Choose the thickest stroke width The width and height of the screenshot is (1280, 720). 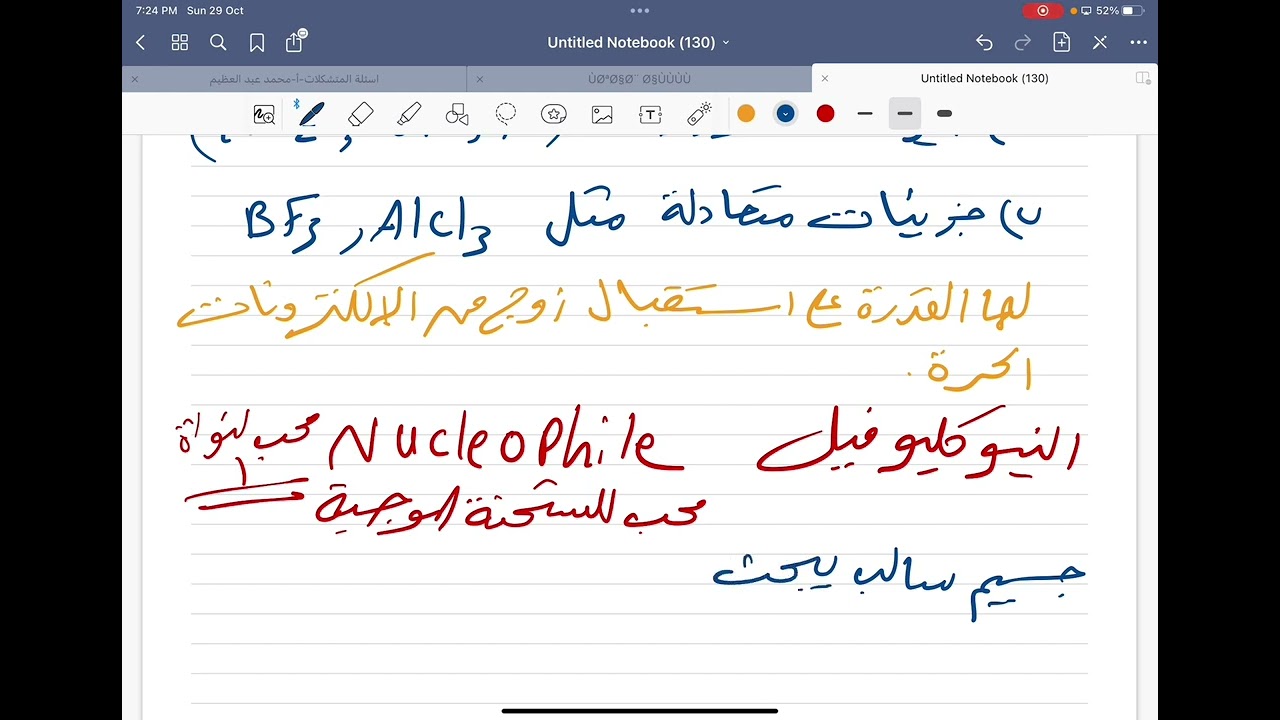point(944,114)
